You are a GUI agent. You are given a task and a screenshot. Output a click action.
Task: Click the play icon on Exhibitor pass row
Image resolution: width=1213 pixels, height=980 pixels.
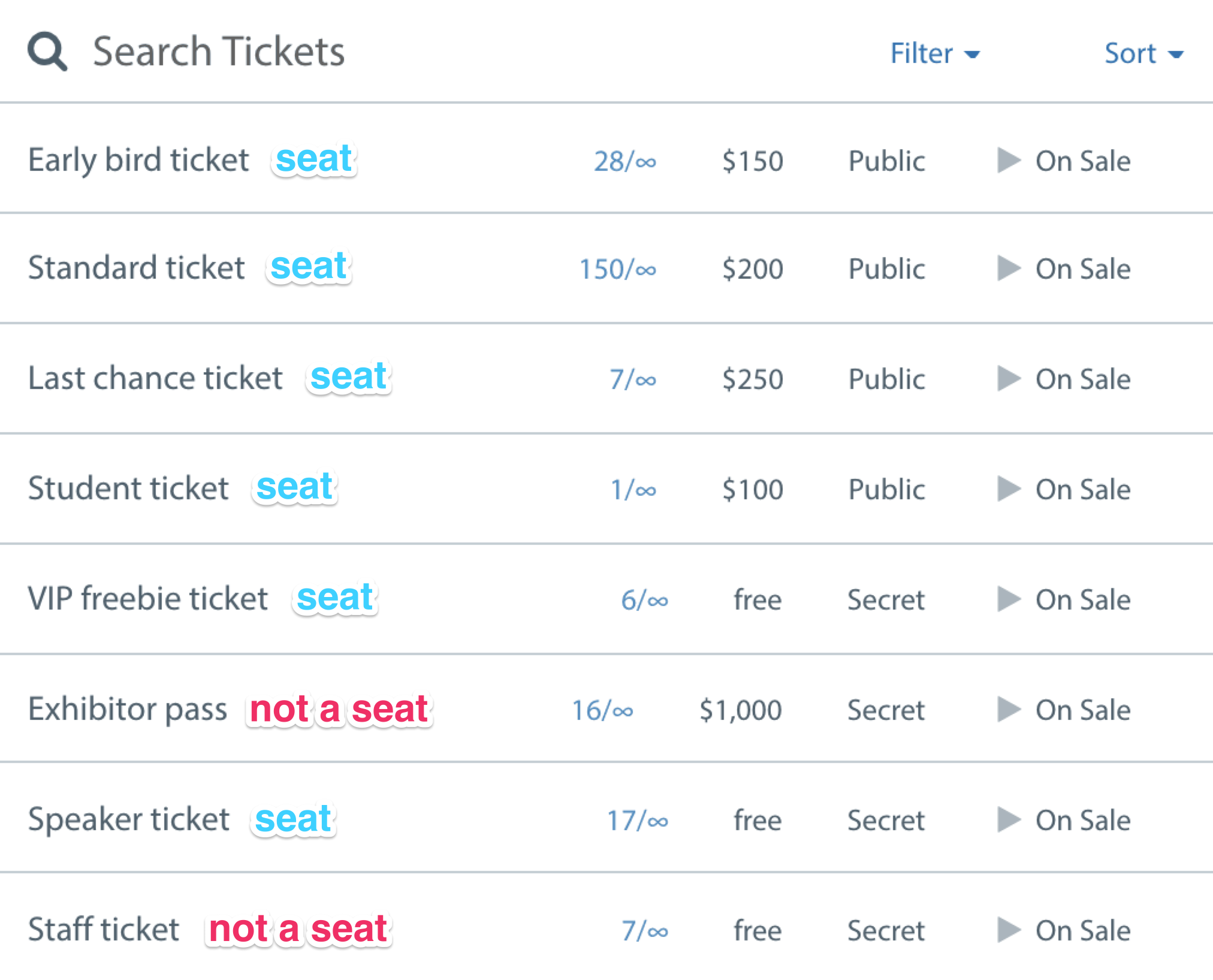(x=1009, y=709)
